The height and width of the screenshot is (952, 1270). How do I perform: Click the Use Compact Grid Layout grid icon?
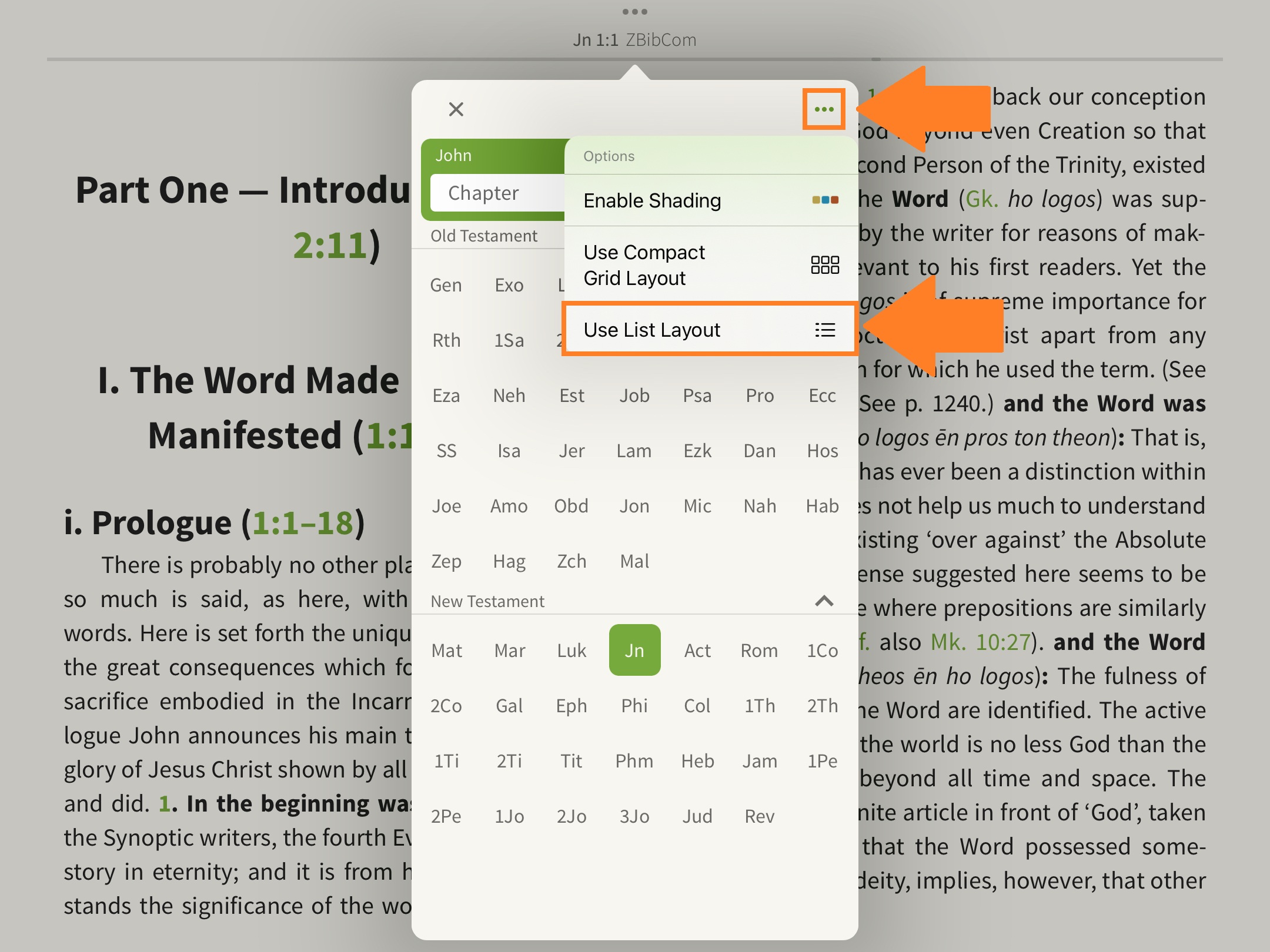tap(826, 265)
